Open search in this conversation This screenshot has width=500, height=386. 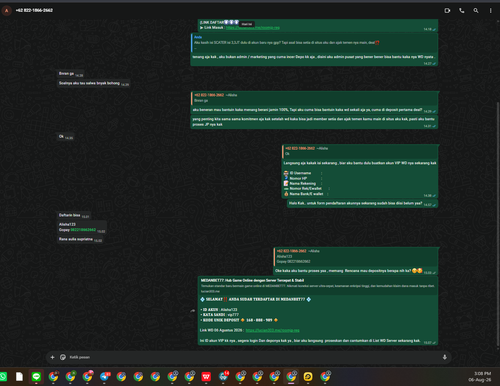tap(476, 11)
